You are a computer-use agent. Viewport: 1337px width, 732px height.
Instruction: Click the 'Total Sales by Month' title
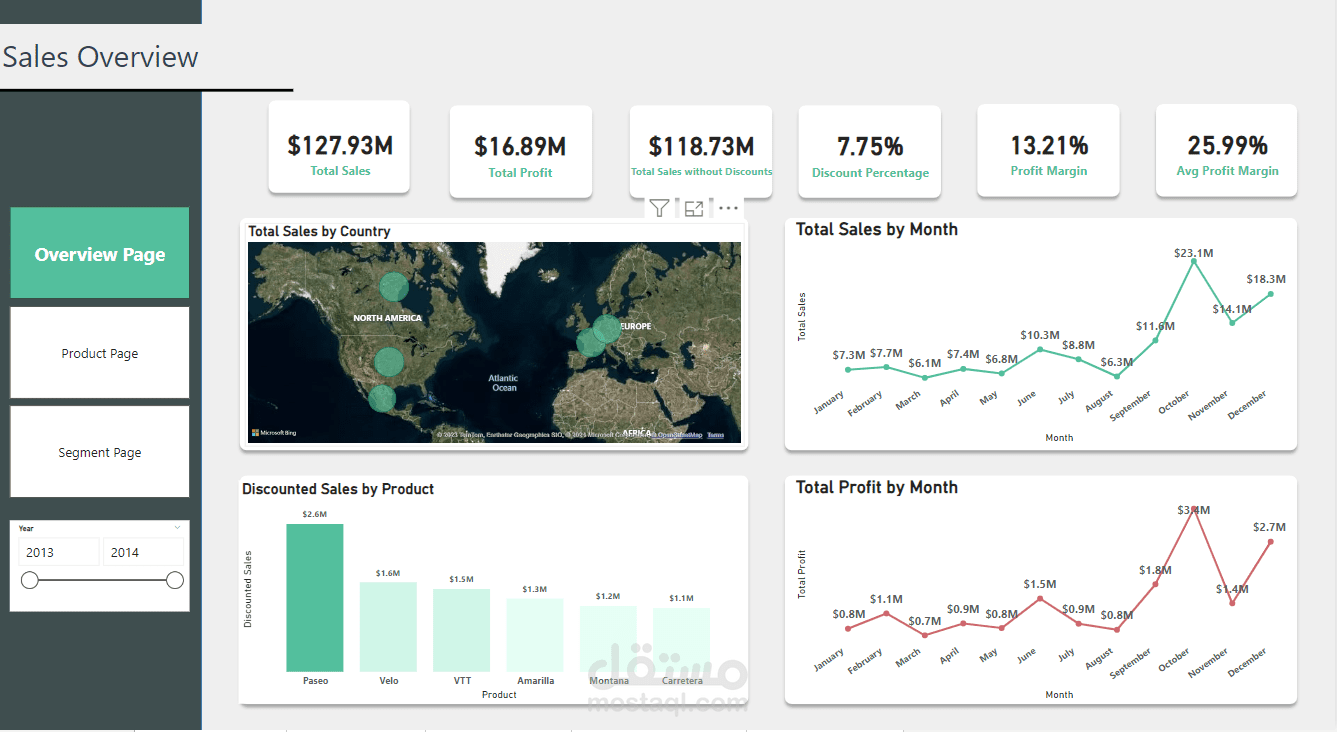[x=877, y=229]
